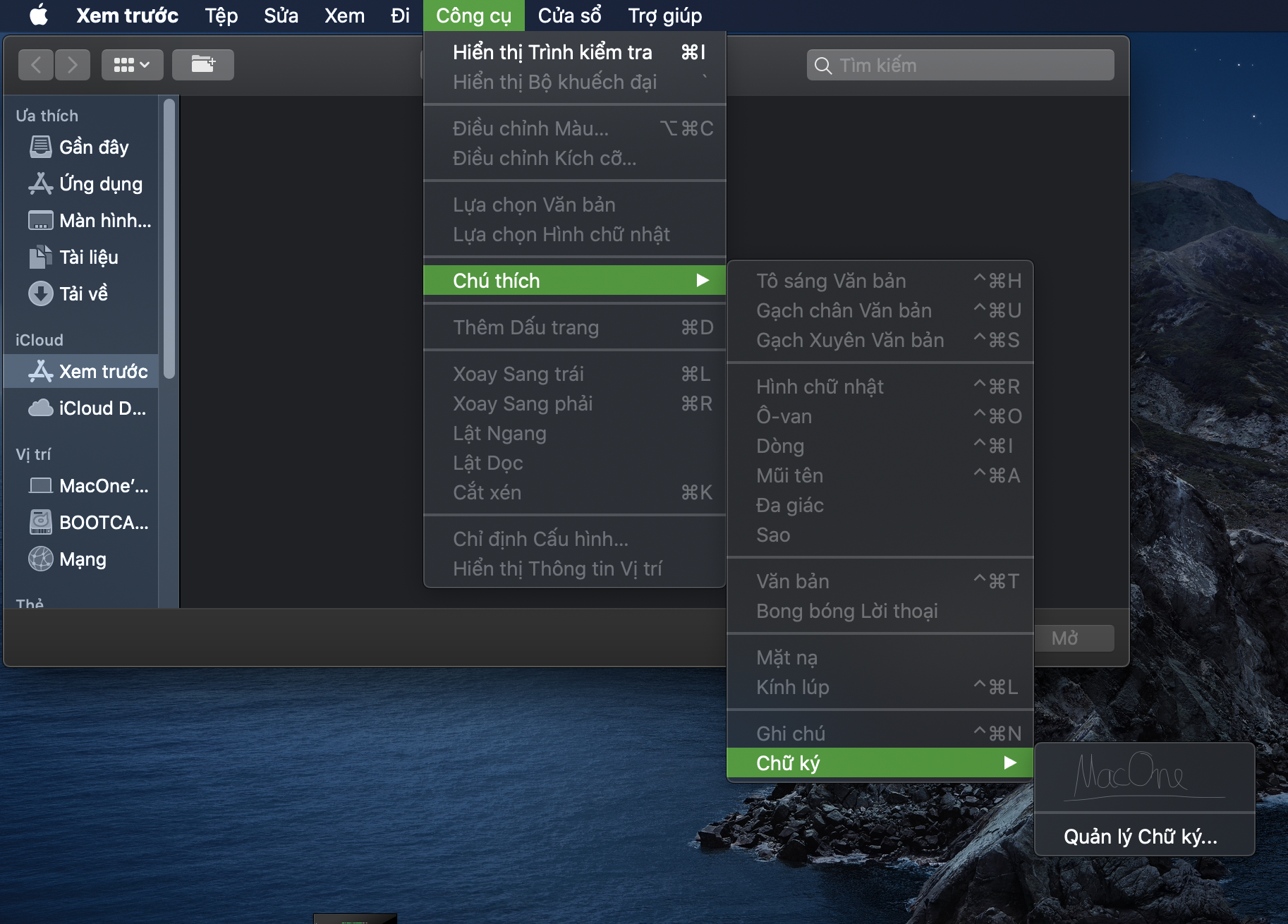Open iCloud Drive in the sidebar
This screenshot has width=1288, height=924.
pos(81,408)
